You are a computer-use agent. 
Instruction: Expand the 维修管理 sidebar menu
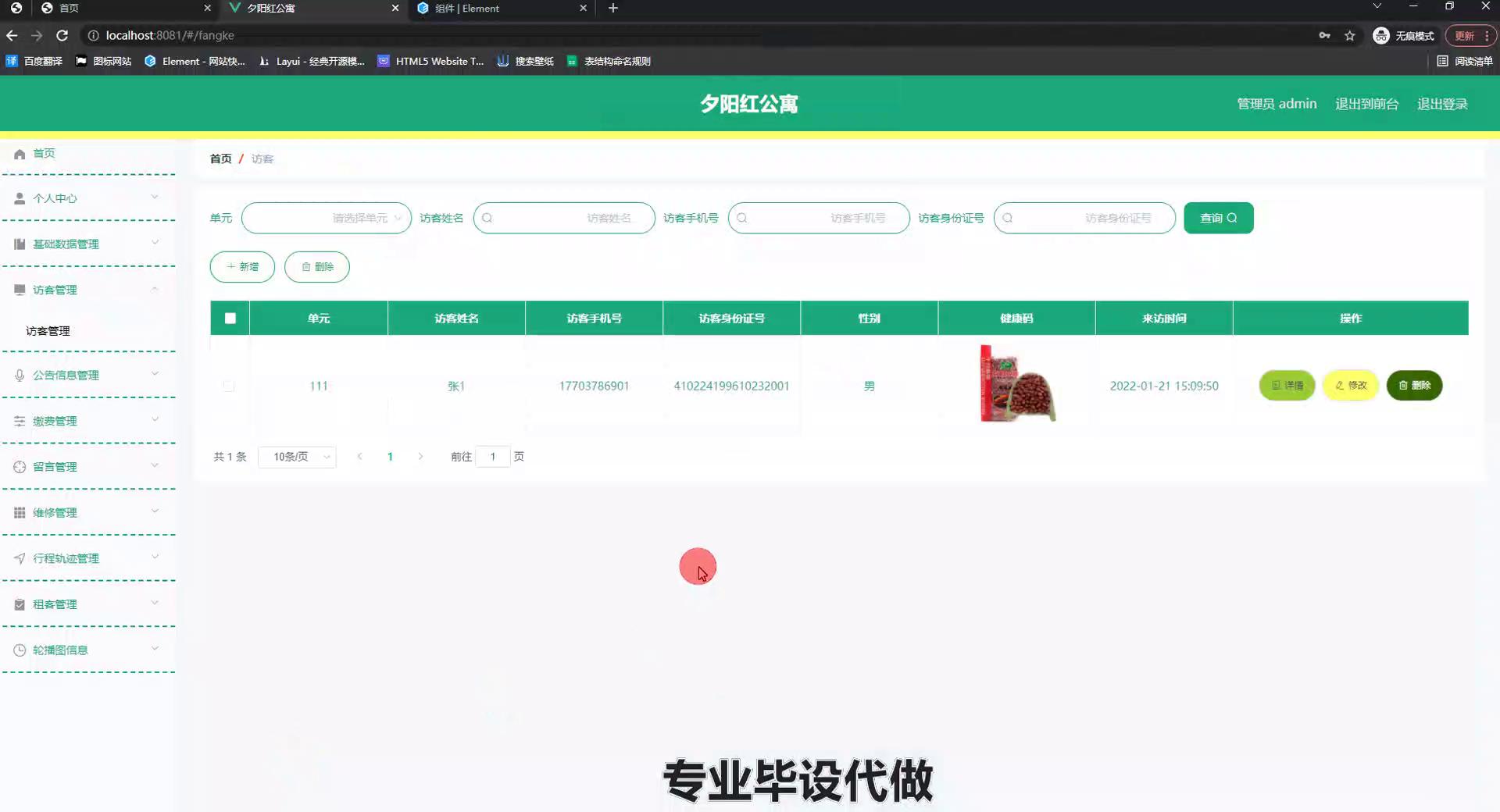tap(87, 513)
